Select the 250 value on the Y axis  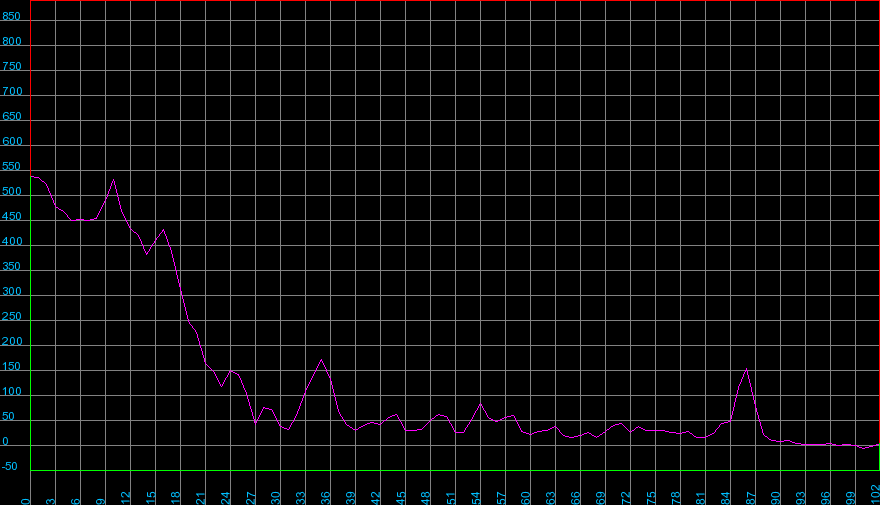pos(12,316)
